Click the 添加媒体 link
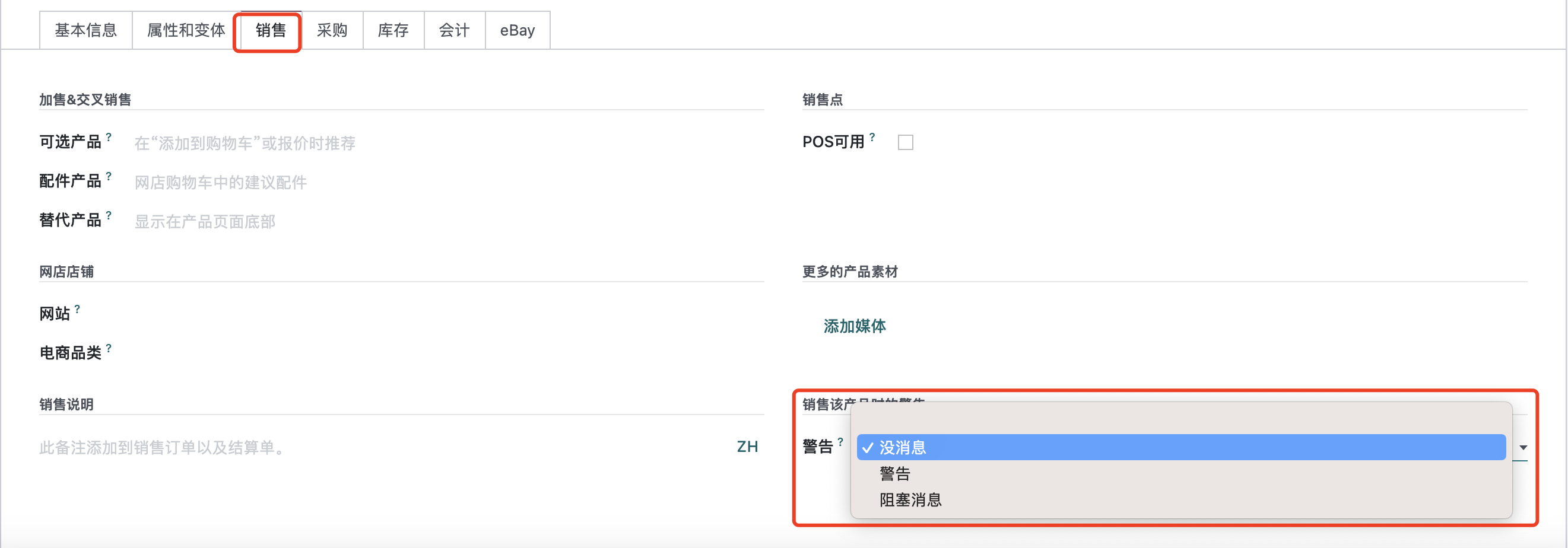Viewport: 1568px width, 548px height. (x=854, y=327)
